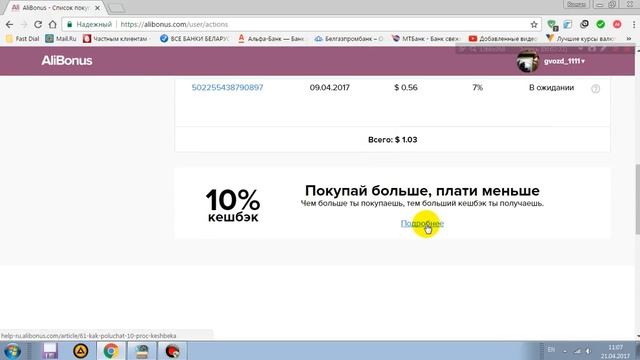
Task: Click the volume icon in system tray
Action: [588, 351]
